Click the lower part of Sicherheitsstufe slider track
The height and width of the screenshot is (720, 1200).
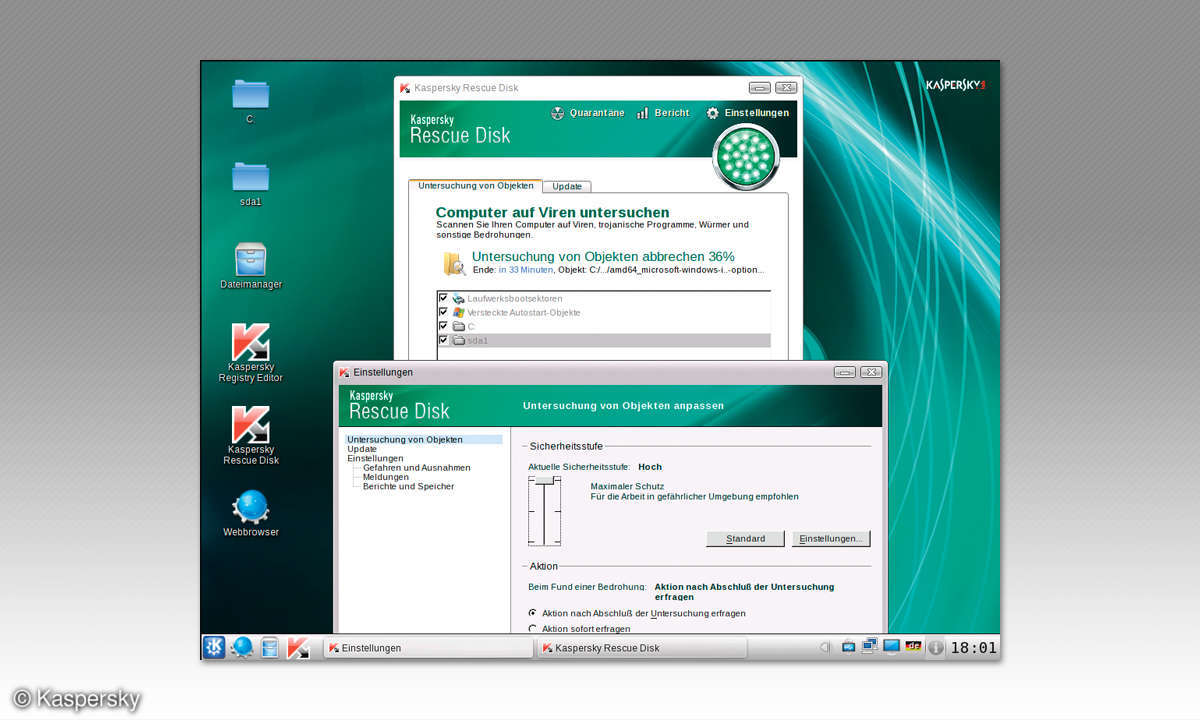[x=545, y=528]
